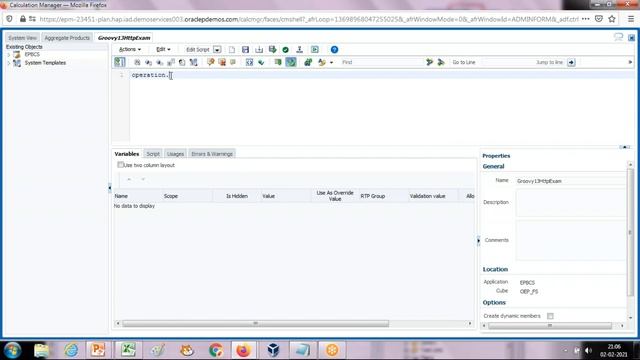This screenshot has width=640, height=360.
Task: Collapse editor using top splitter arrow above Properties
Action: tap(624, 147)
